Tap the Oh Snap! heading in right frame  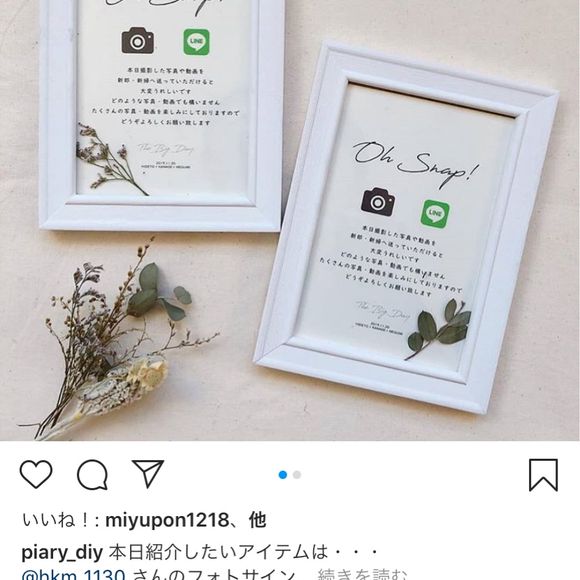pos(415,162)
